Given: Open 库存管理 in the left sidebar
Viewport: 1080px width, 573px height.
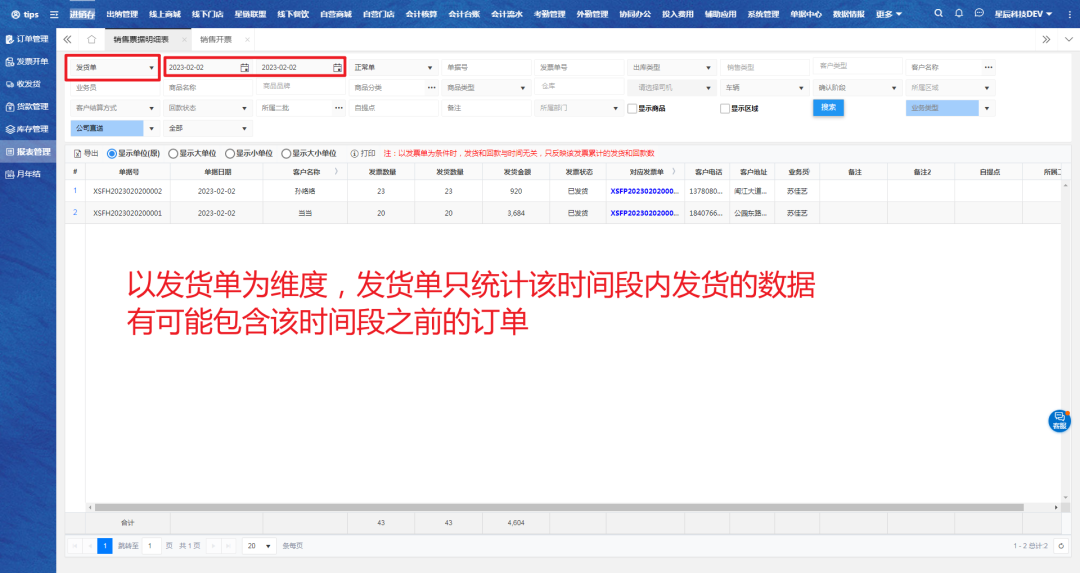Looking at the screenshot, I should 26,129.
